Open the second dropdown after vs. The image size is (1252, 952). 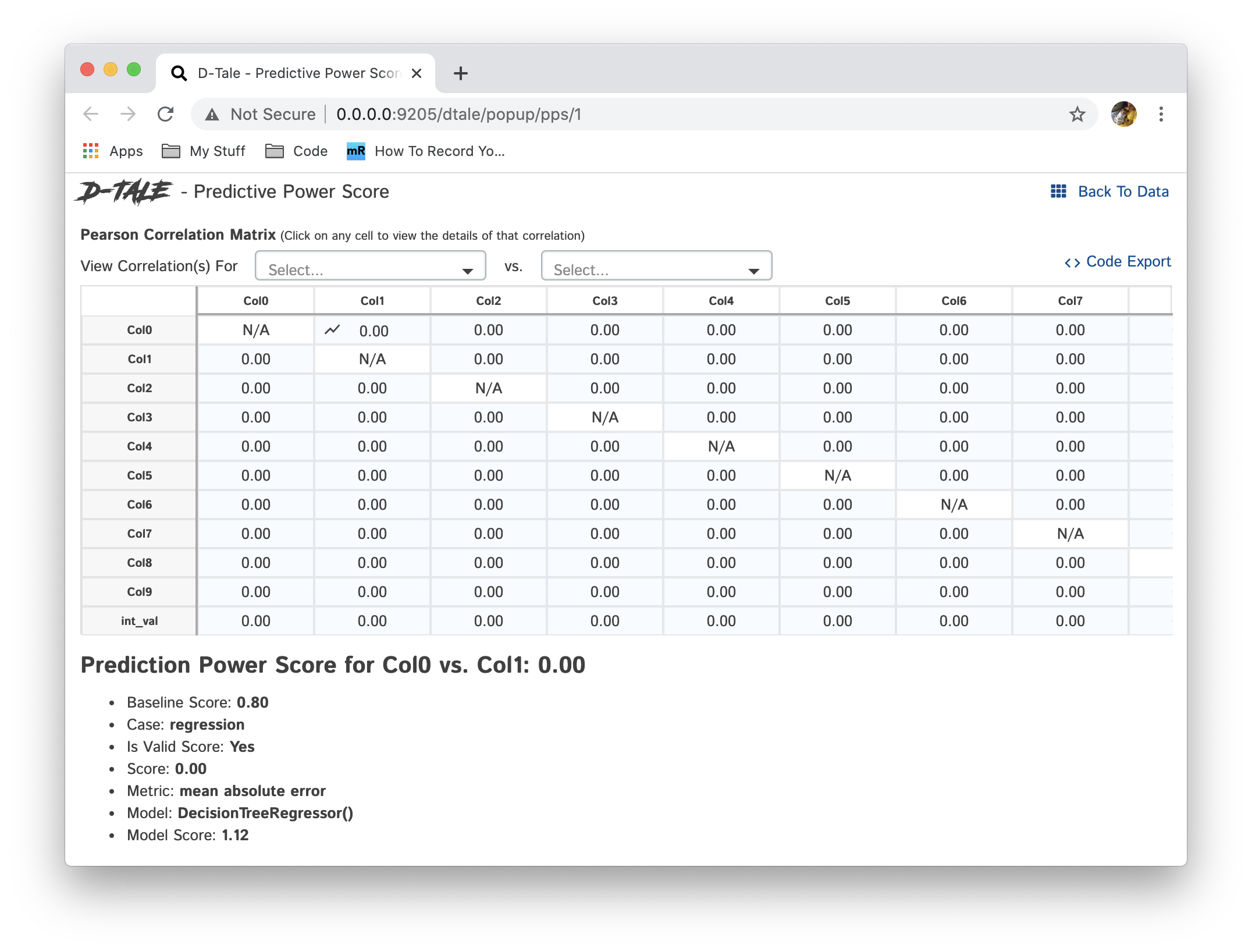pos(656,267)
